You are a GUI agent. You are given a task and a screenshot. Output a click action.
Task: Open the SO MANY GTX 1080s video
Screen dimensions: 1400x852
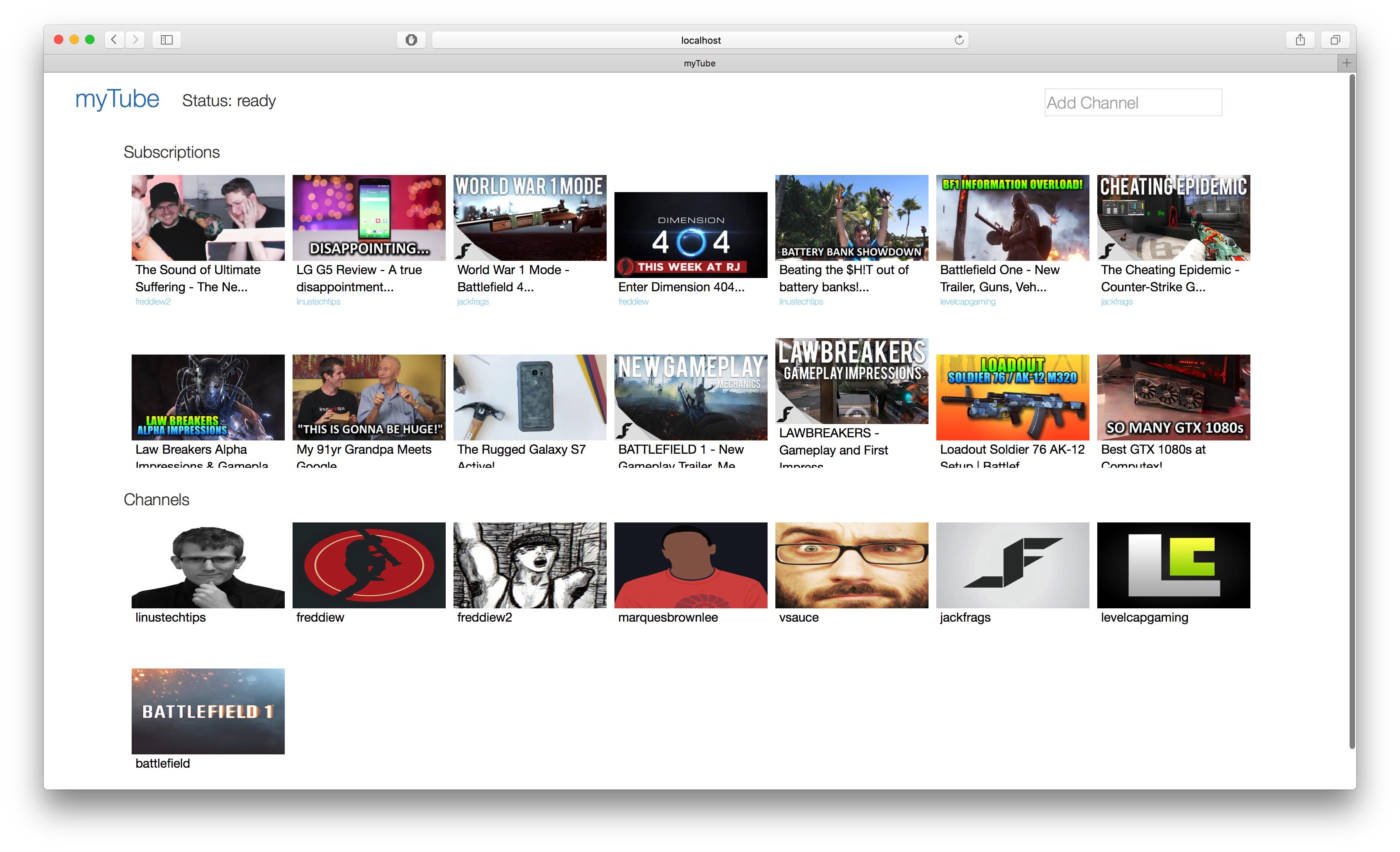pos(1173,397)
